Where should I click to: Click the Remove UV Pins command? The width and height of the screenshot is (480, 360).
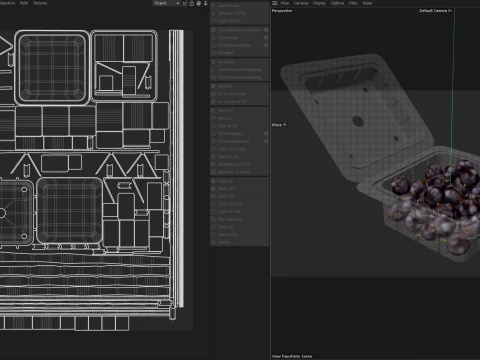pyautogui.click(x=239, y=13)
